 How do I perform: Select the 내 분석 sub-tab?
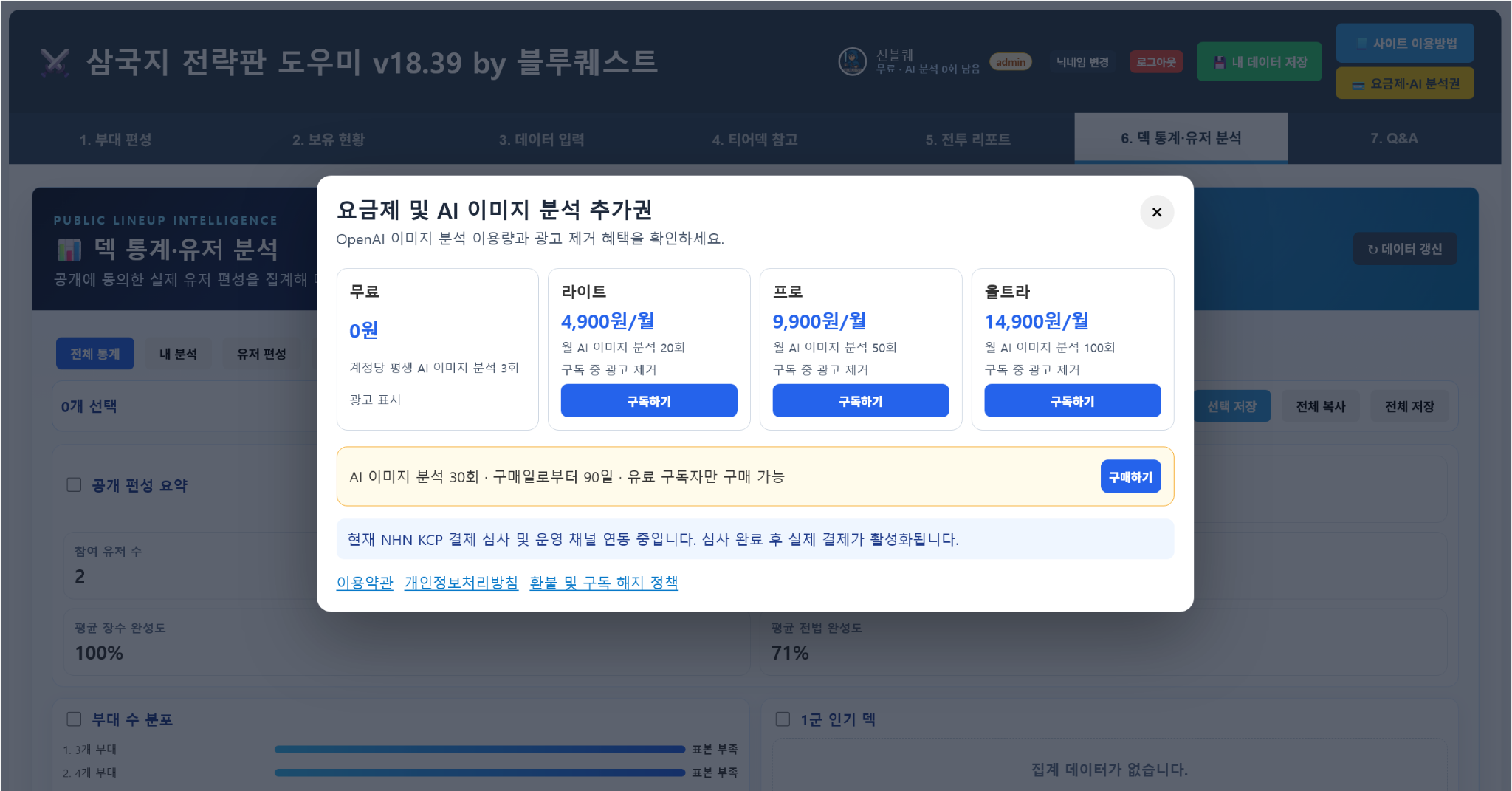point(178,354)
